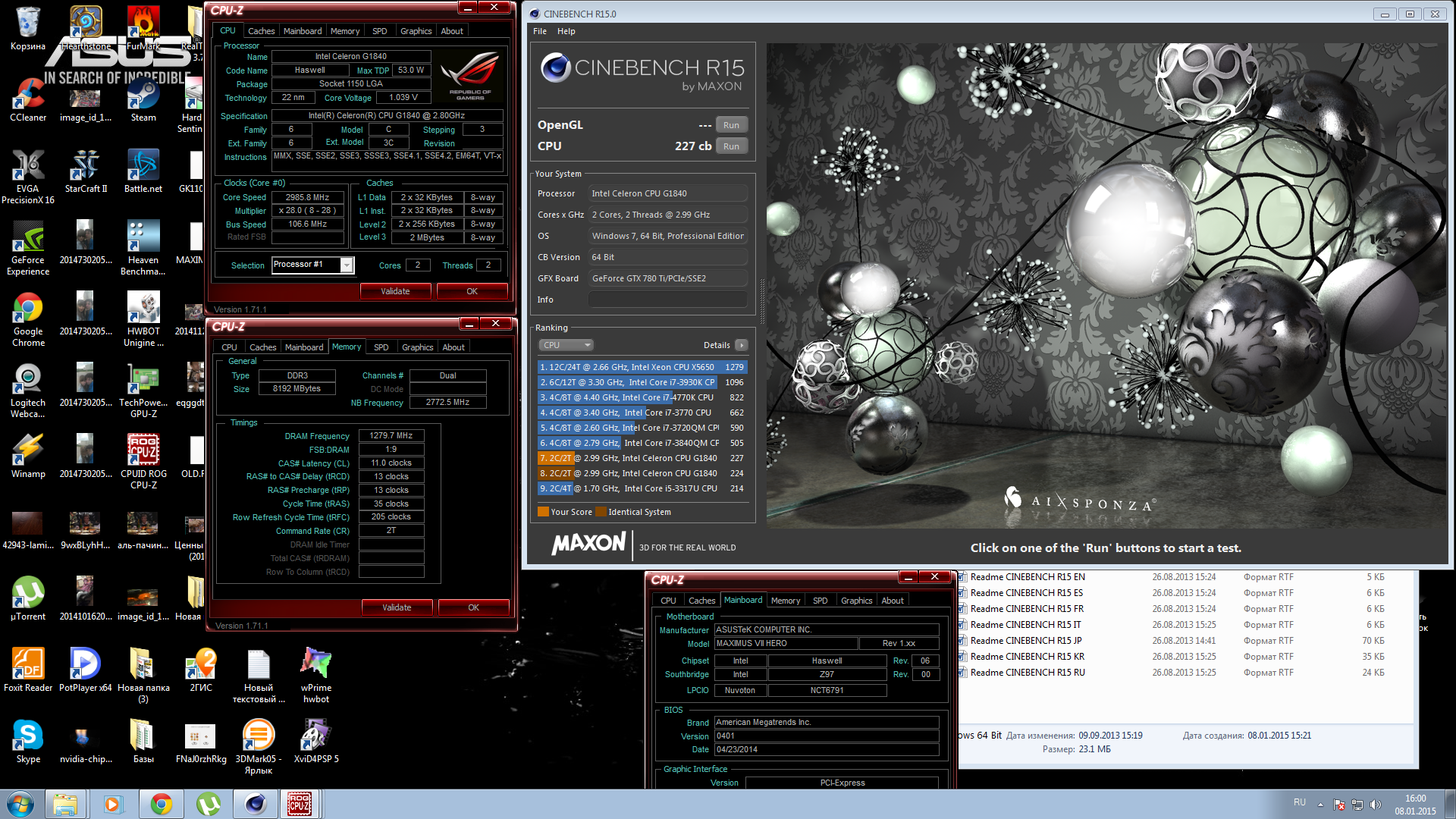
Task: Open the CCleaner desktop icon
Action: click(28, 100)
